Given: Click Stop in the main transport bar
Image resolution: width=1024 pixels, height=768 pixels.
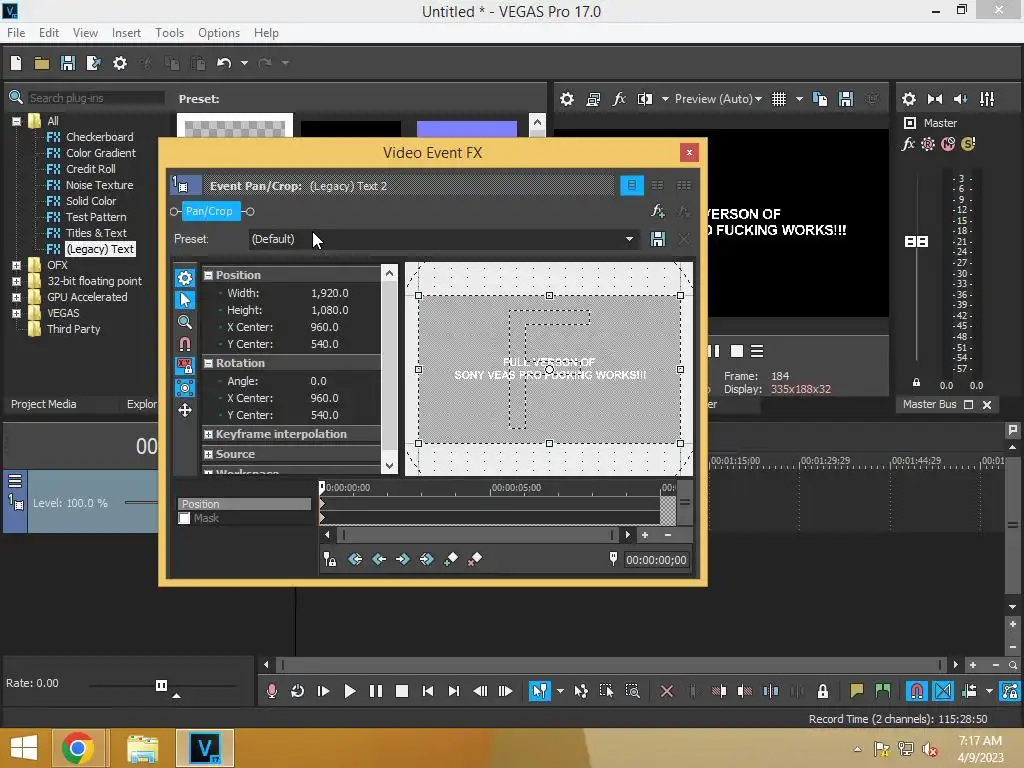Looking at the screenshot, I should pyautogui.click(x=402, y=691).
